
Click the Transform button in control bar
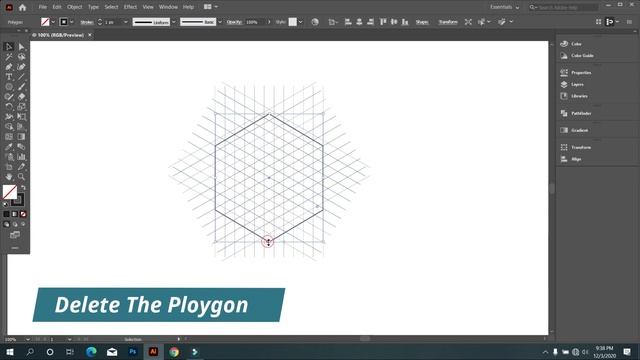pos(448,22)
